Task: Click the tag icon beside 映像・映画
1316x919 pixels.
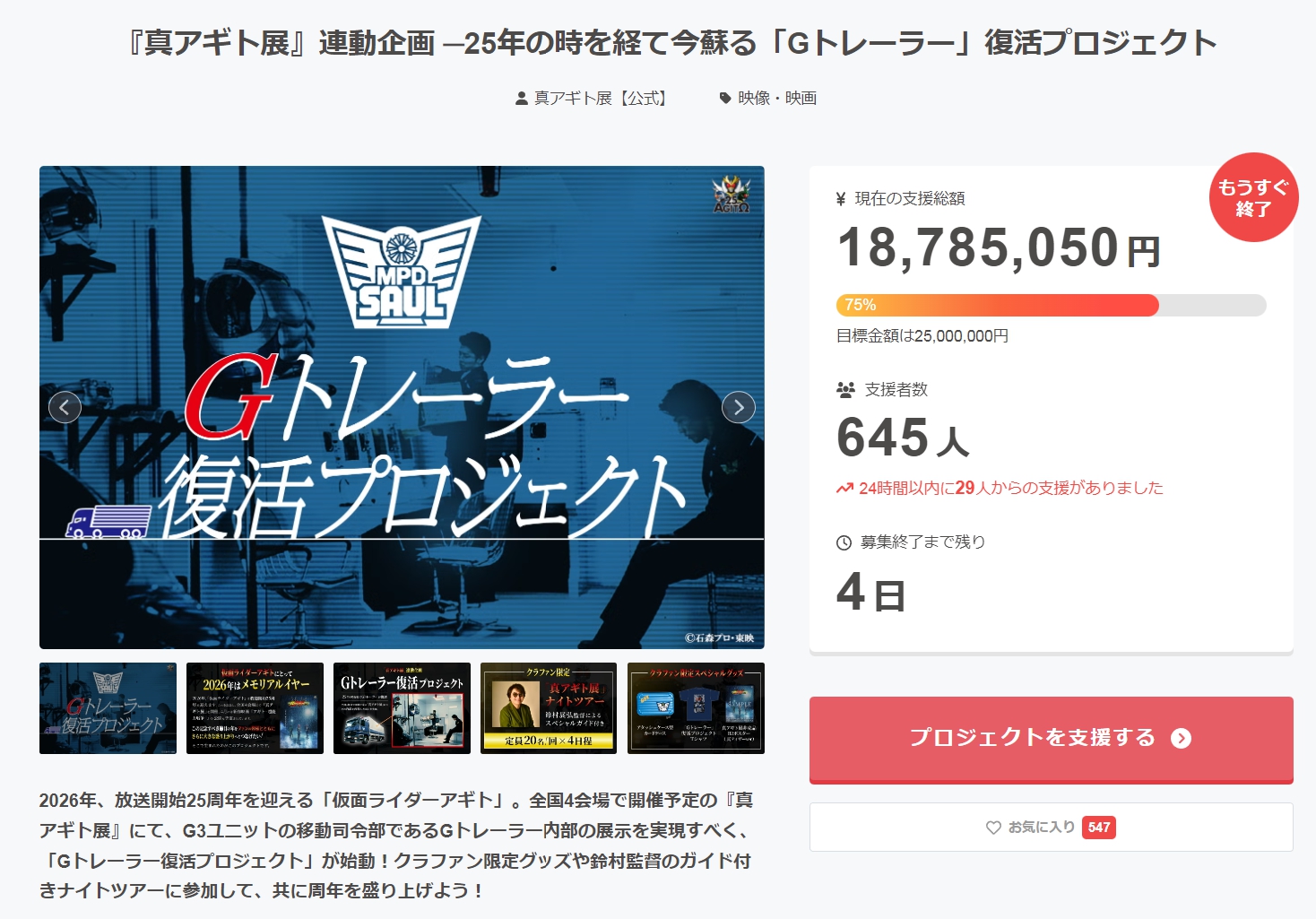Action: pyautogui.click(x=725, y=99)
